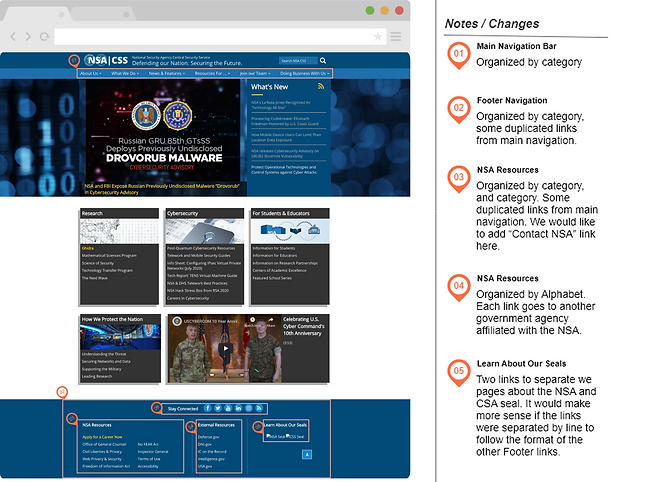Open Careers in Cybersecurity link
This screenshot has width=646, height=482.
pyautogui.click(x=188, y=298)
